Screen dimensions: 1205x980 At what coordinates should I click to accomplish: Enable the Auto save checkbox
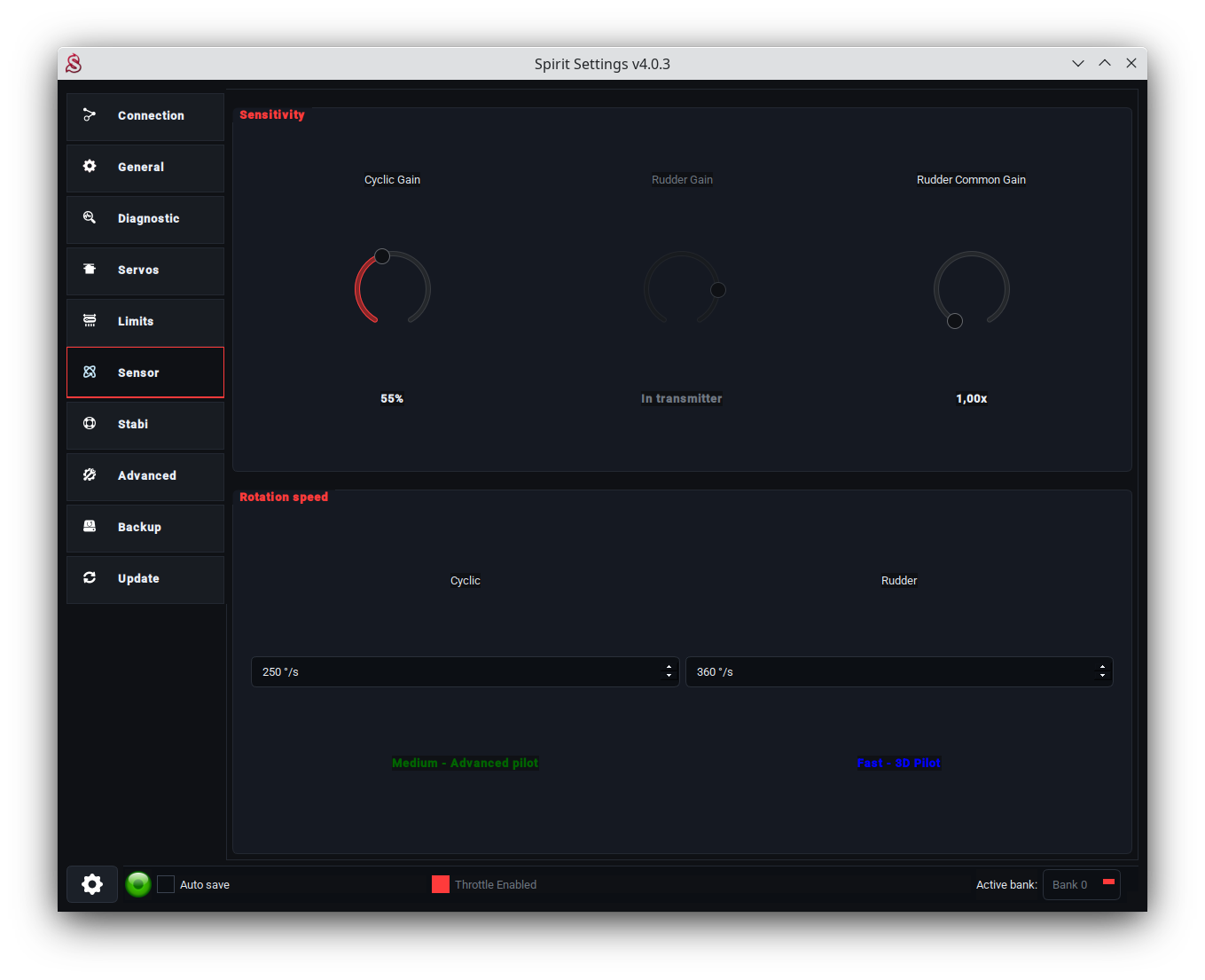coord(166,884)
